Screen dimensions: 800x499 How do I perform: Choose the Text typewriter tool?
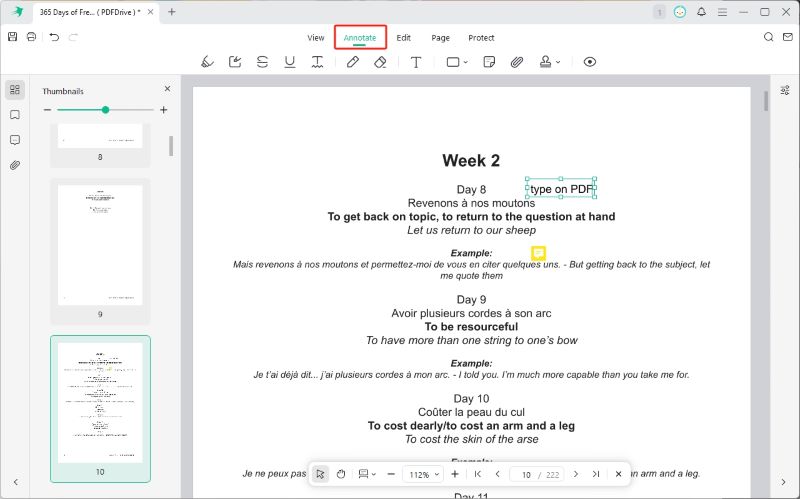416,62
